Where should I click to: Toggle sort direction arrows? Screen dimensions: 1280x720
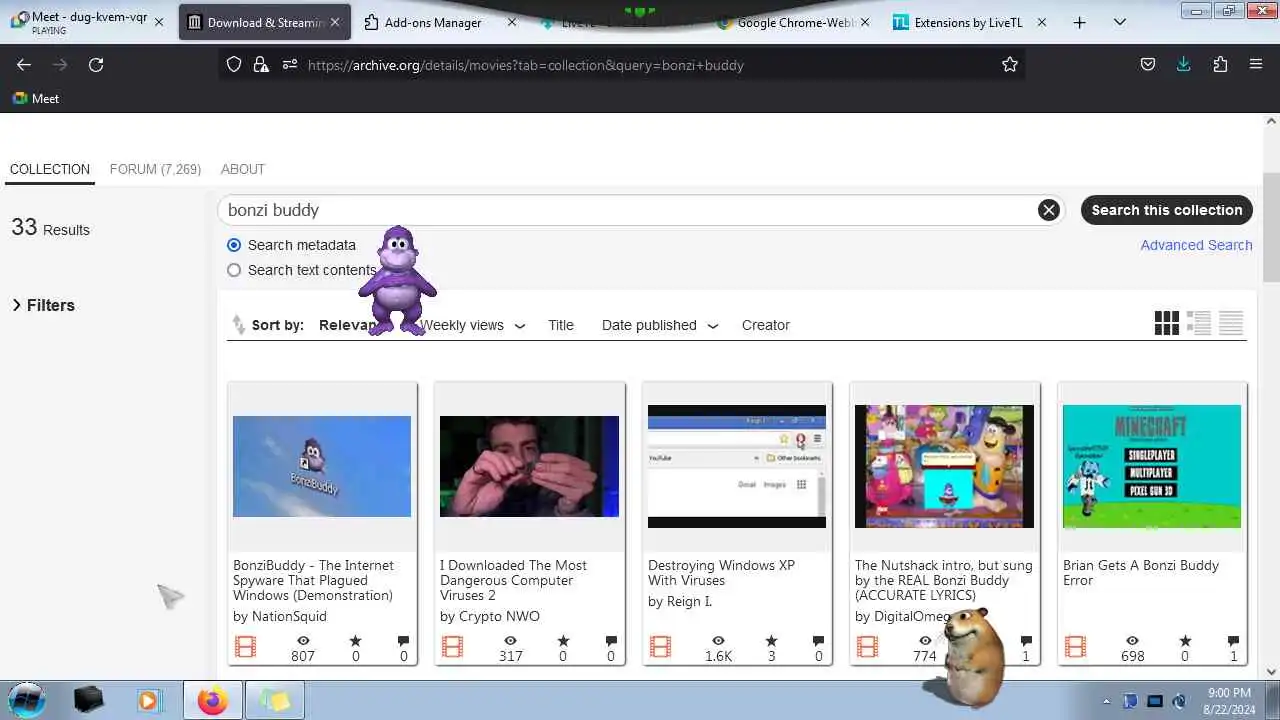pos(238,325)
